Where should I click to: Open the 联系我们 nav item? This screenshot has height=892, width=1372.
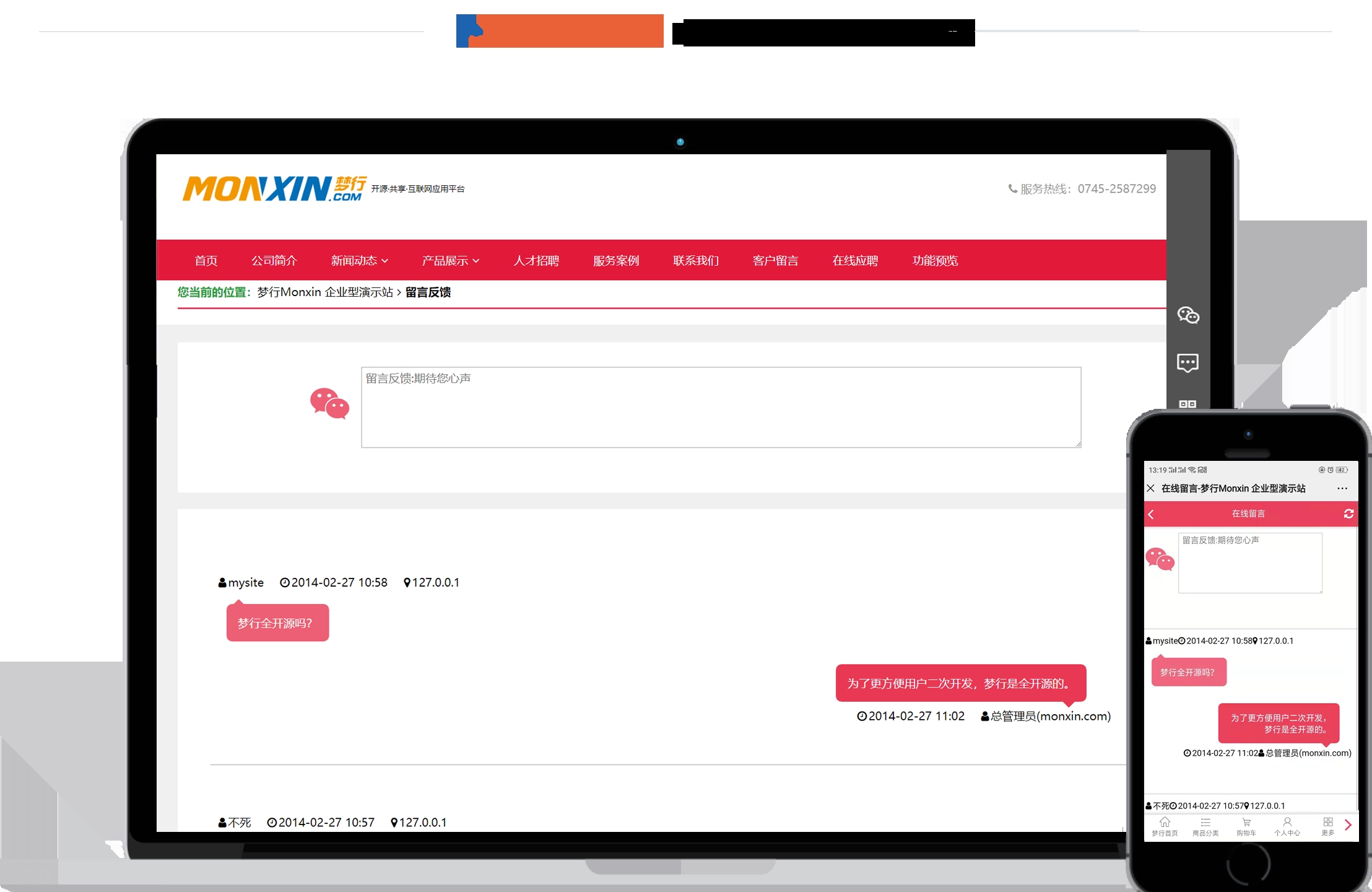[695, 260]
